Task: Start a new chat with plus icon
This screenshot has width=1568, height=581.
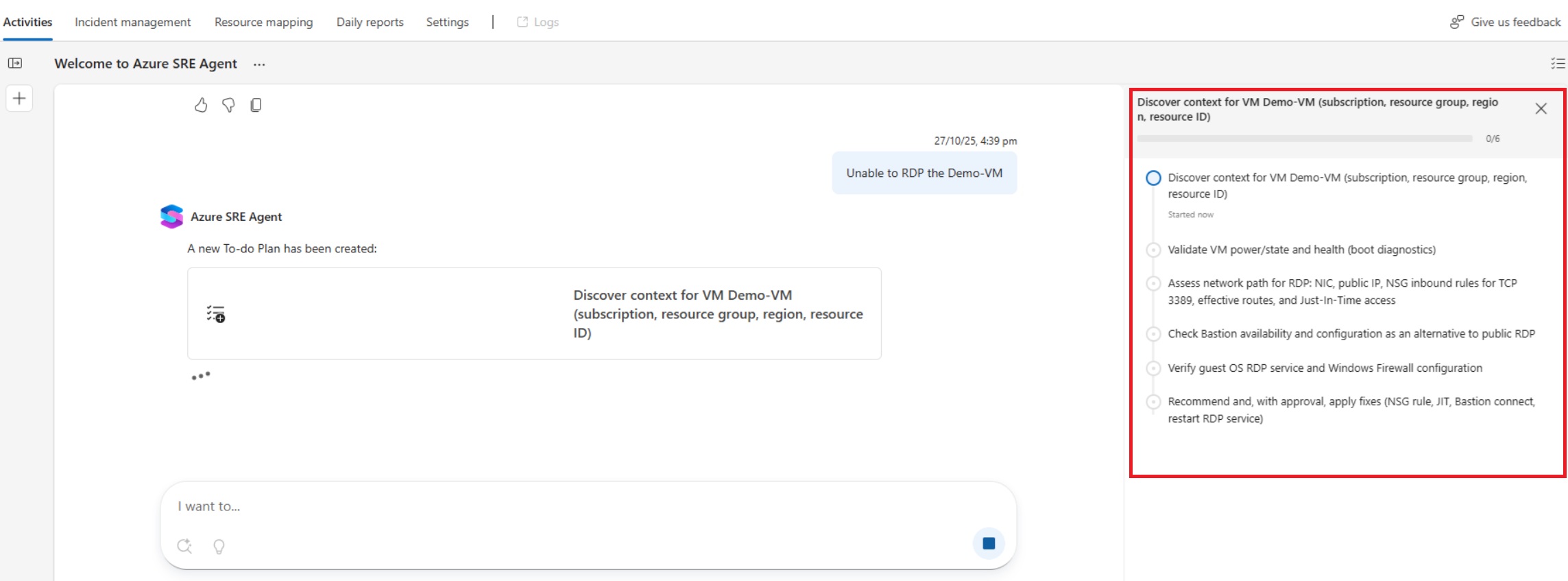Action: pos(19,98)
